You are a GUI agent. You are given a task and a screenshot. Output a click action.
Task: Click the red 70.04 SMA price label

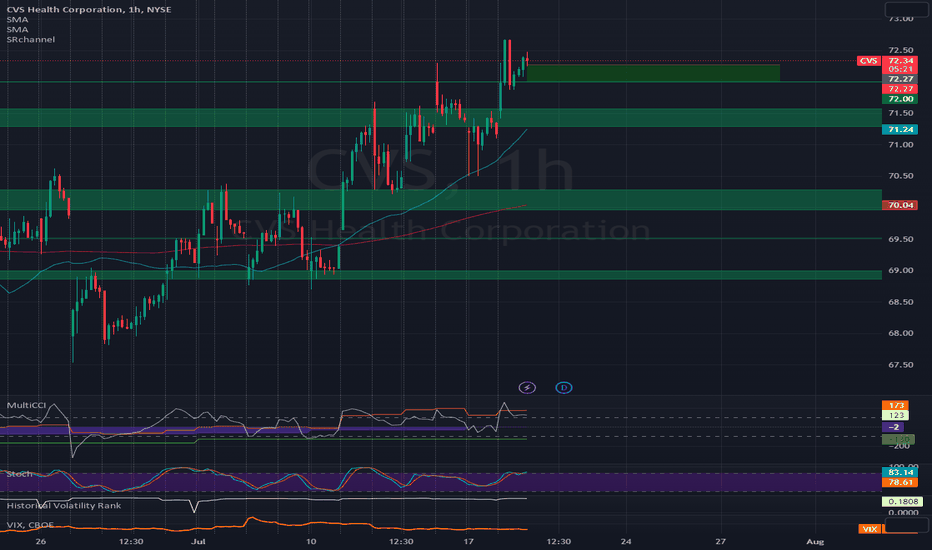click(900, 205)
